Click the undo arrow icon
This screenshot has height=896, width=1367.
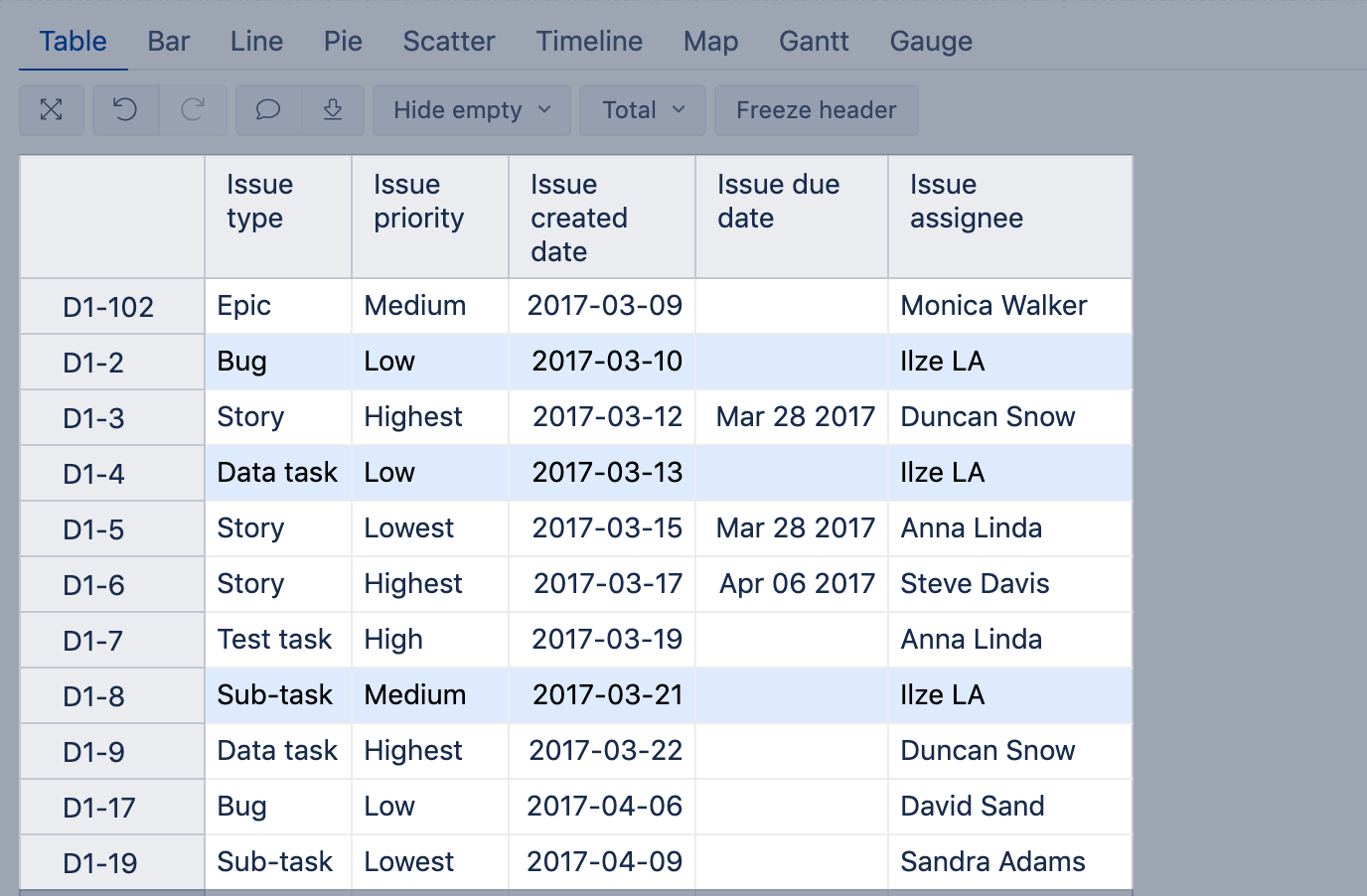125,110
